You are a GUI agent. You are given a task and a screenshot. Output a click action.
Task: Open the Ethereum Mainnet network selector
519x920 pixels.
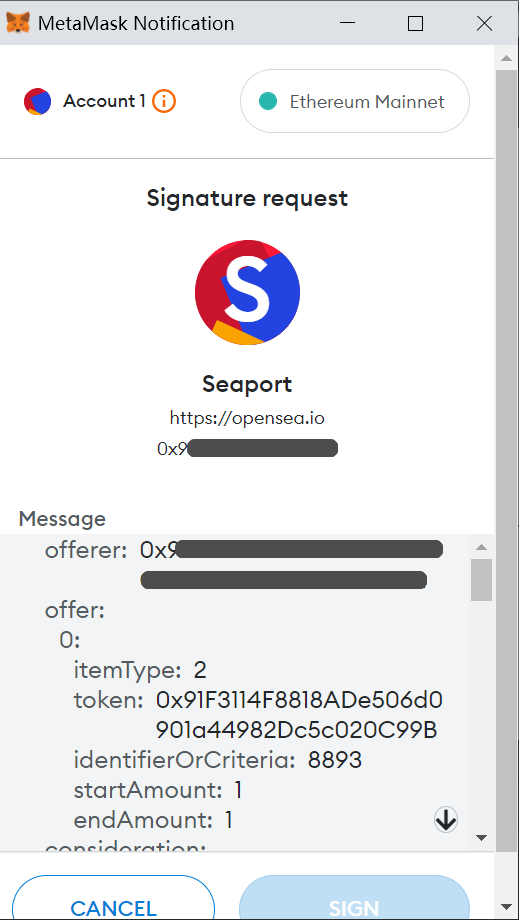tap(355, 102)
